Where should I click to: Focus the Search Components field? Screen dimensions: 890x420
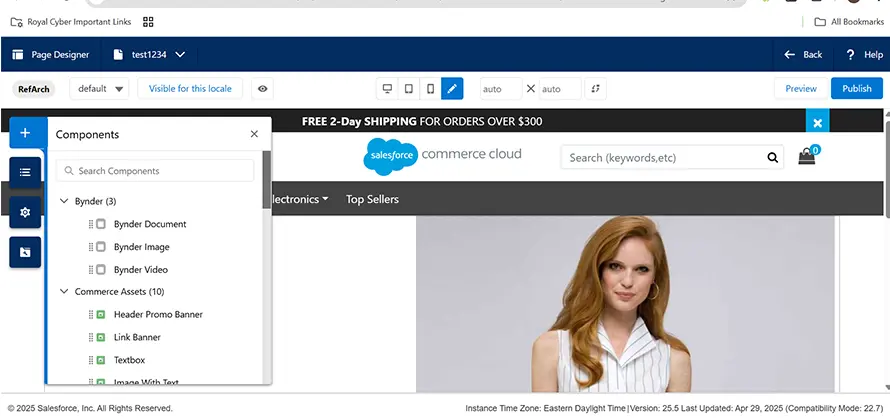coord(155,170)
